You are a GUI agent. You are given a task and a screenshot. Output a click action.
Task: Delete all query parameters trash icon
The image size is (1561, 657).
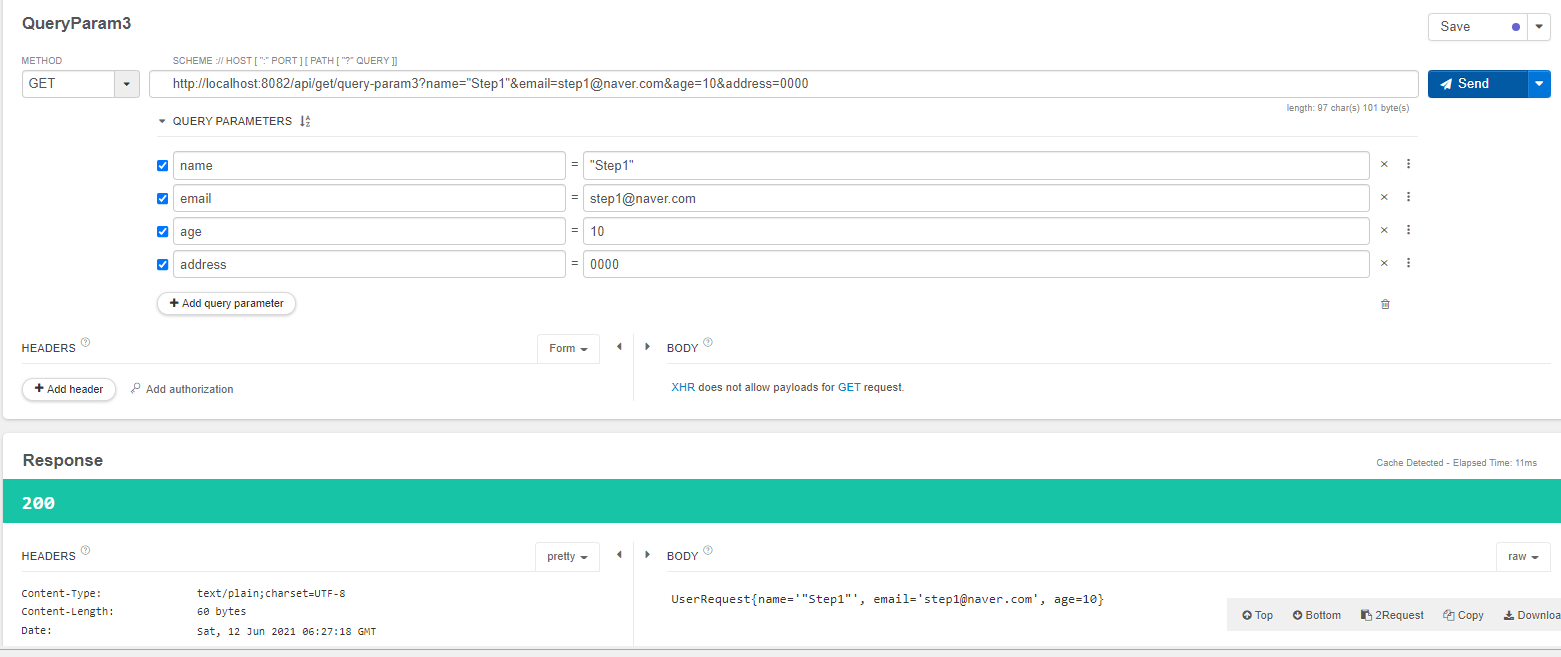[x=1385, y=304]
